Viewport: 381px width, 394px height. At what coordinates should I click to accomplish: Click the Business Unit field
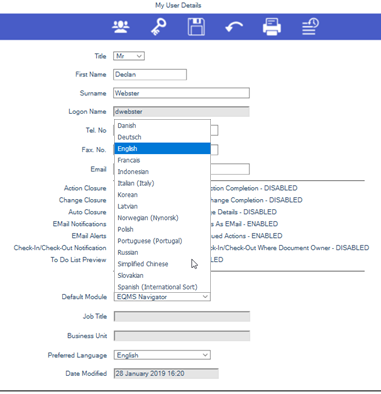point(182,336)
